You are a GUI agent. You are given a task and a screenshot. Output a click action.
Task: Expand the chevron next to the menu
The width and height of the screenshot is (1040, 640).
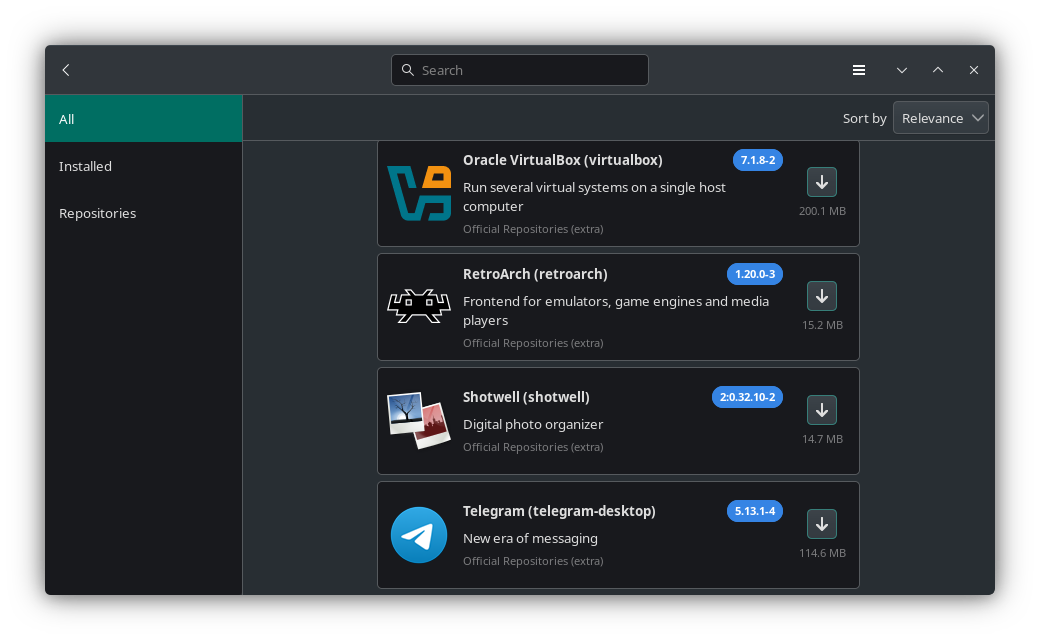902,70
